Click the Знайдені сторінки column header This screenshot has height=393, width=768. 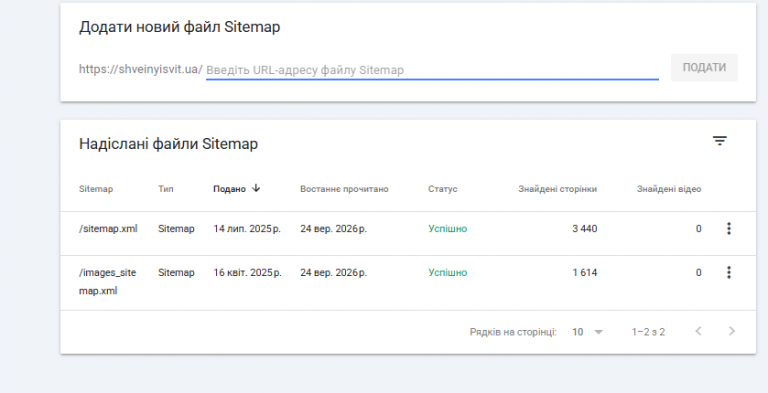557,189
